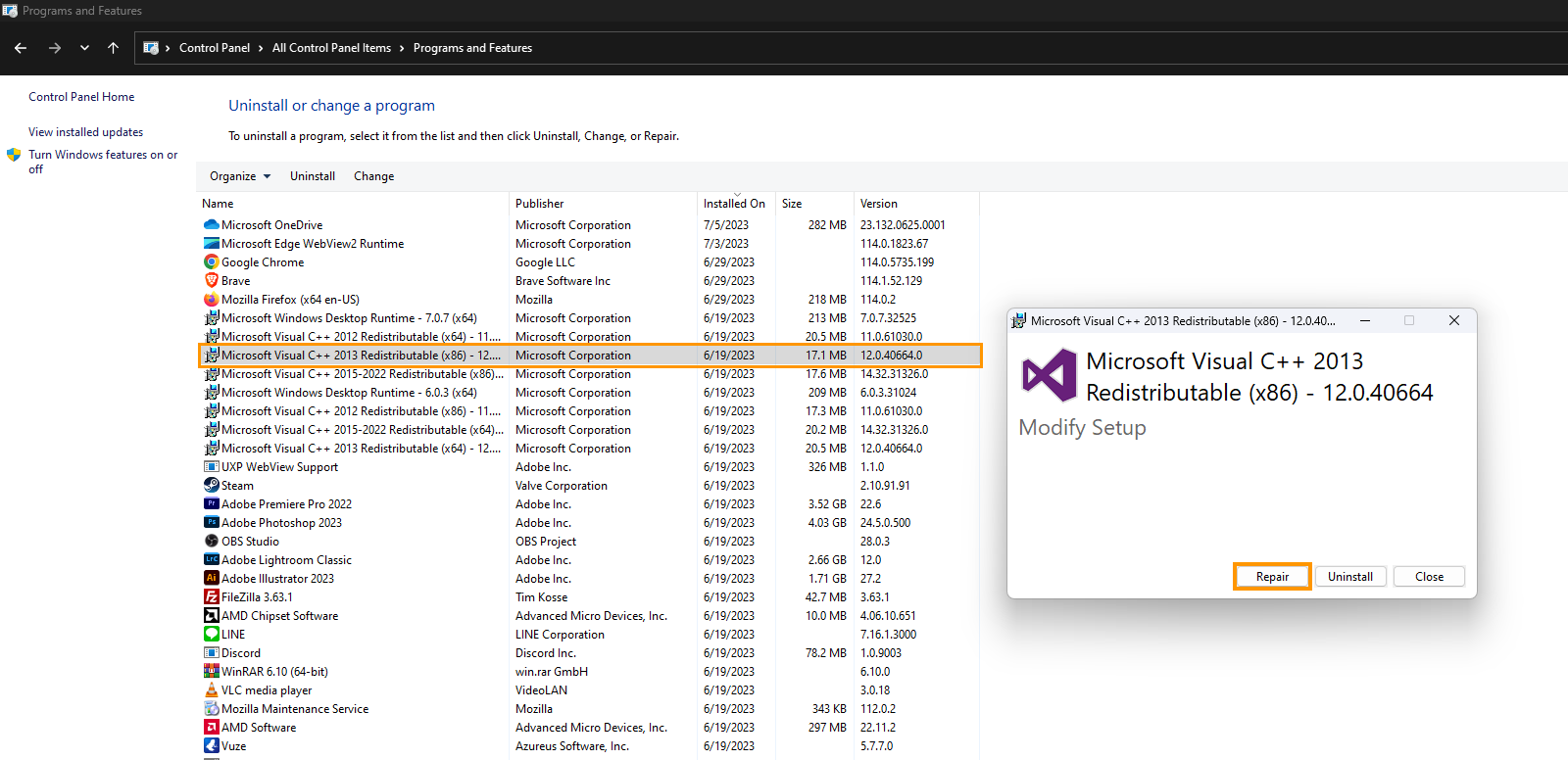This screenshot has height=760, width=1568.
Task: Click the VLC media player cone icon
Action: 211,689
